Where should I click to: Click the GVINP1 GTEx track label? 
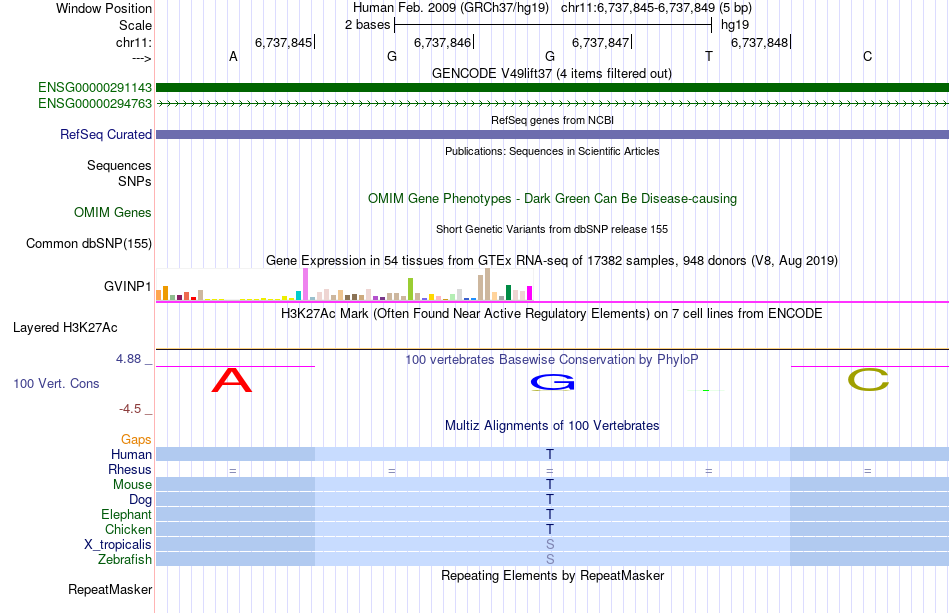coord(127,286)
